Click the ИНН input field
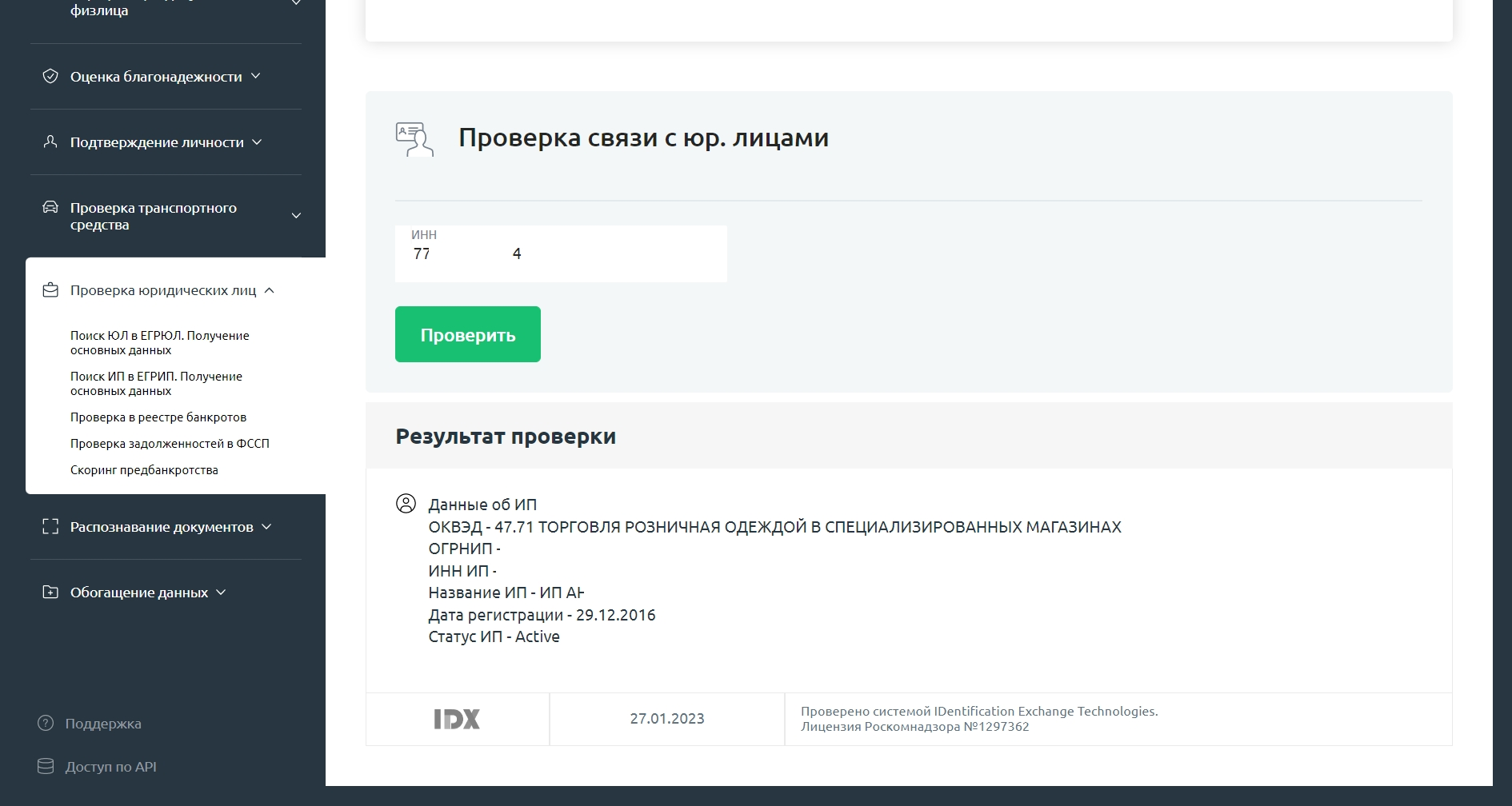 [x=560, y=253]
